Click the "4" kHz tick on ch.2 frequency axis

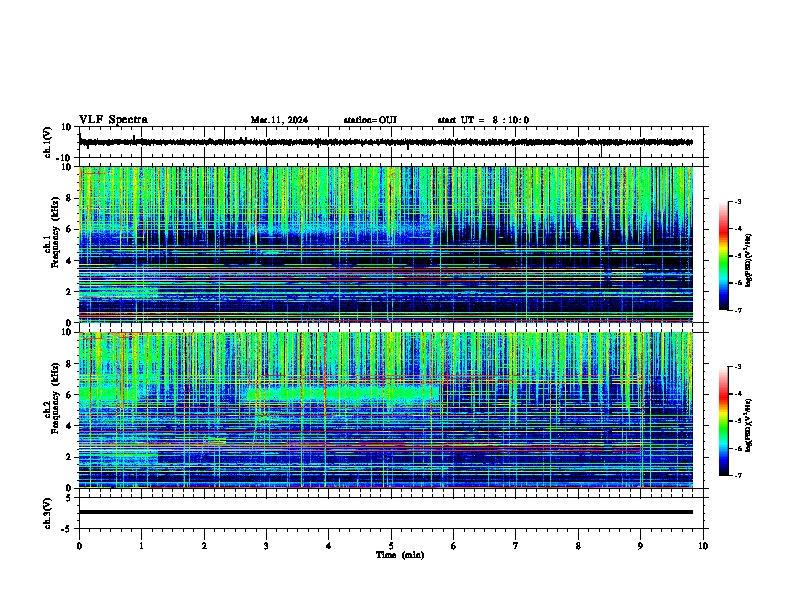[x=69, y=426]
